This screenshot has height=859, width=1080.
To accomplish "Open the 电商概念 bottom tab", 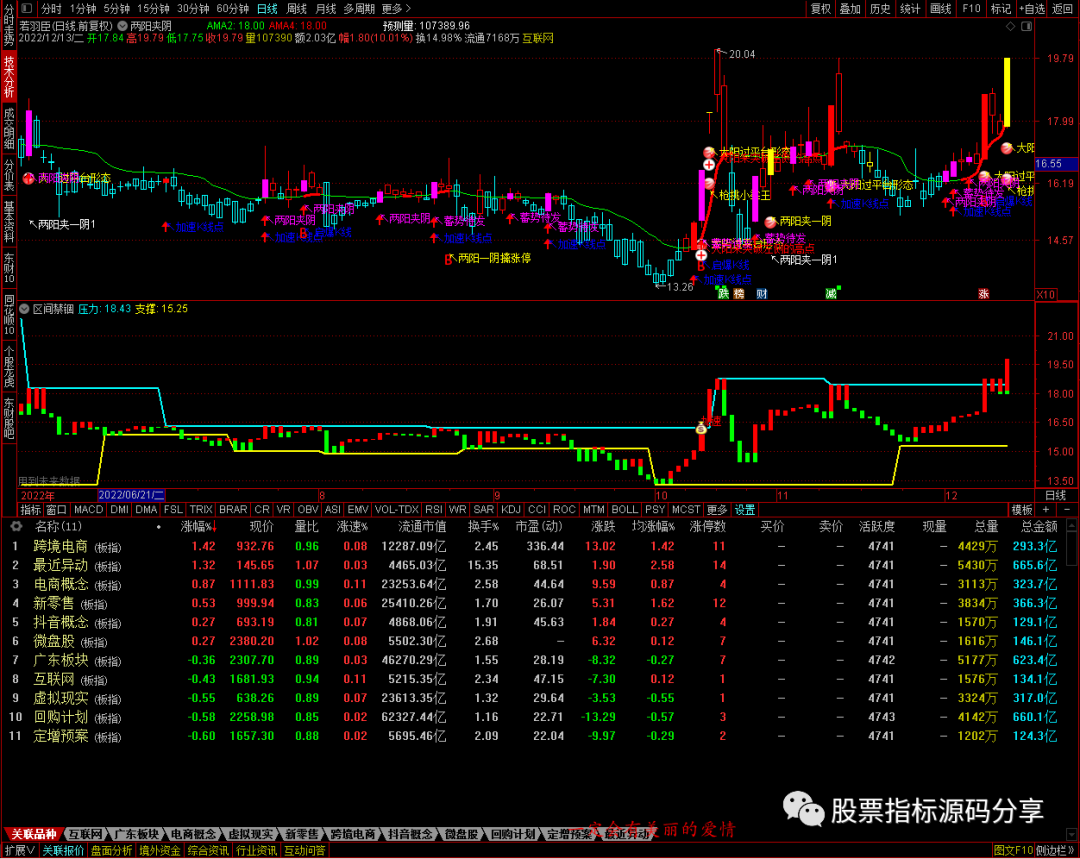I will (x=193, y=834).
